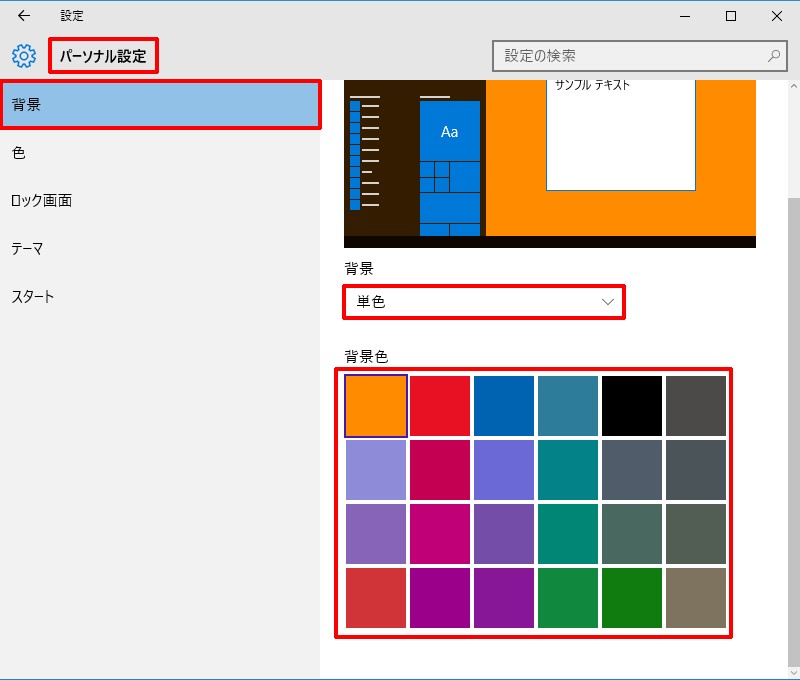Viewport: 800px width, 680px height.
Task: Open the 色 settings page
Action: point(160,153)
